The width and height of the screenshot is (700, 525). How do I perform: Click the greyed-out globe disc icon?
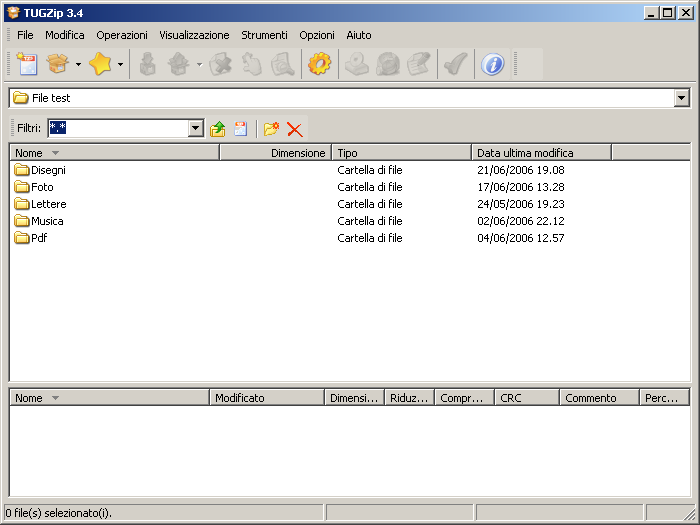[388, 64]
